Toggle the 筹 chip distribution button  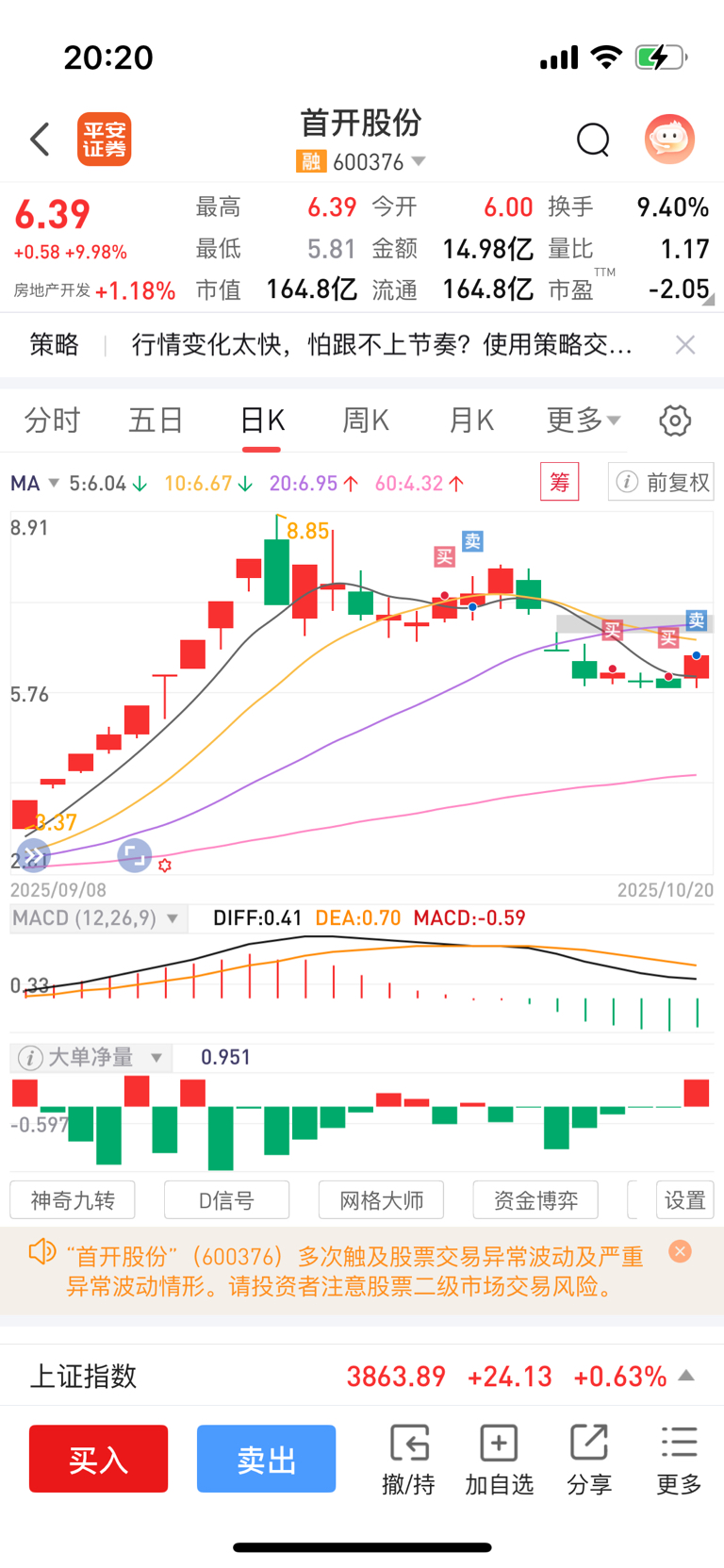click(559, 483)
